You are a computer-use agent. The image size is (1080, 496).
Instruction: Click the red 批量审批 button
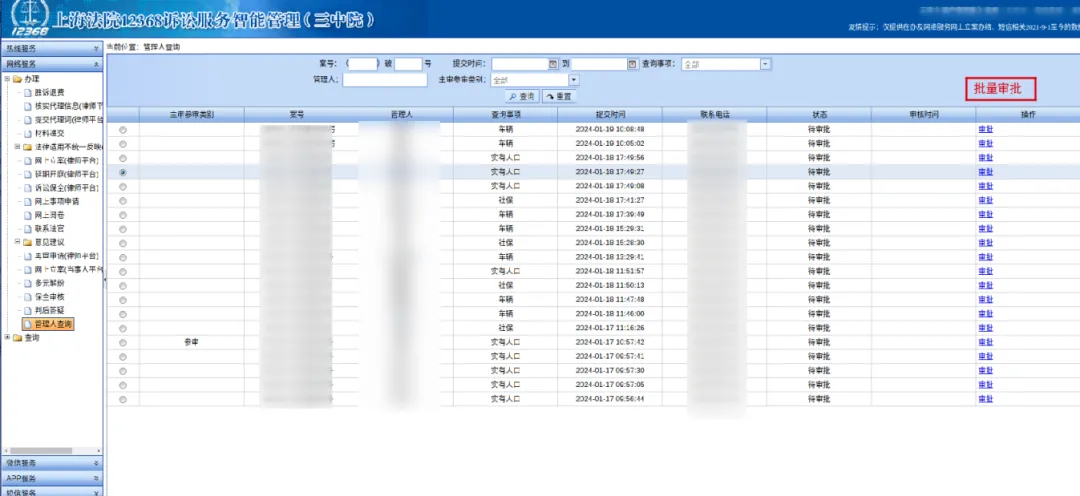click(x=1001, y=90)
